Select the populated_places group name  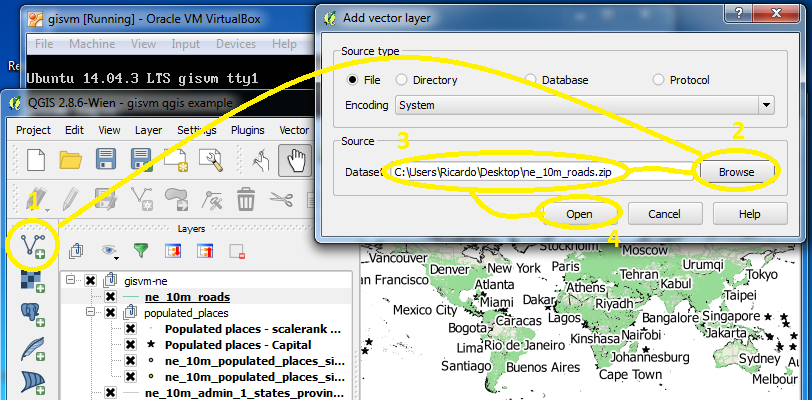tap(186, 313)
